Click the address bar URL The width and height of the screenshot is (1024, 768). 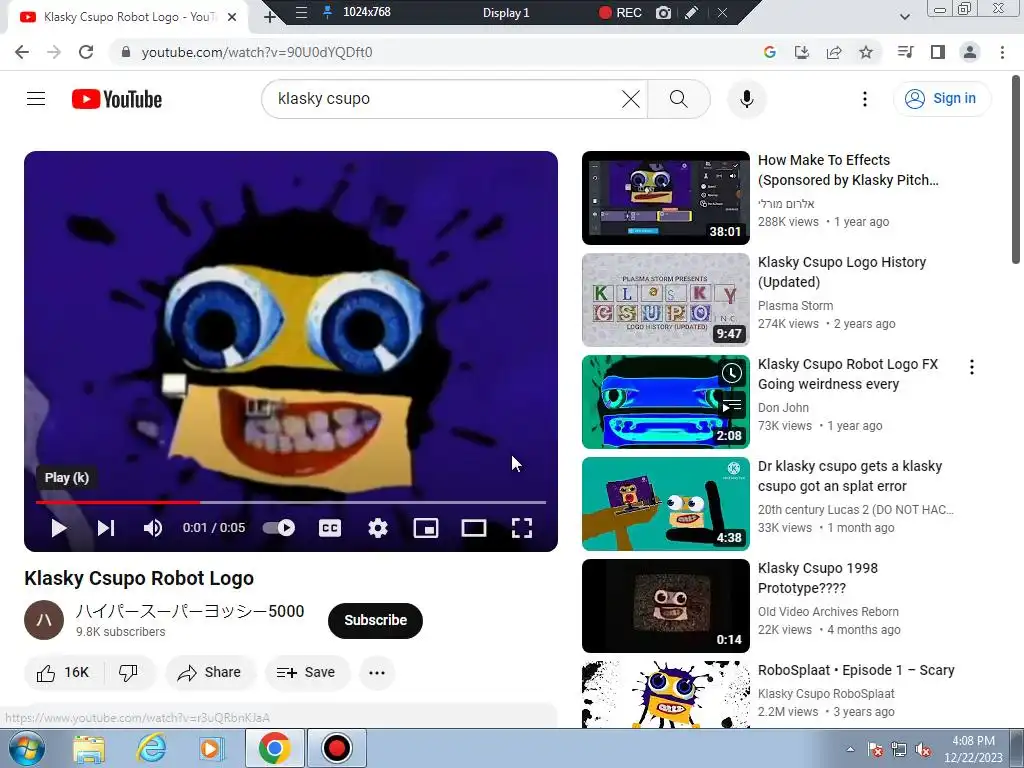(x=257, y=52)
